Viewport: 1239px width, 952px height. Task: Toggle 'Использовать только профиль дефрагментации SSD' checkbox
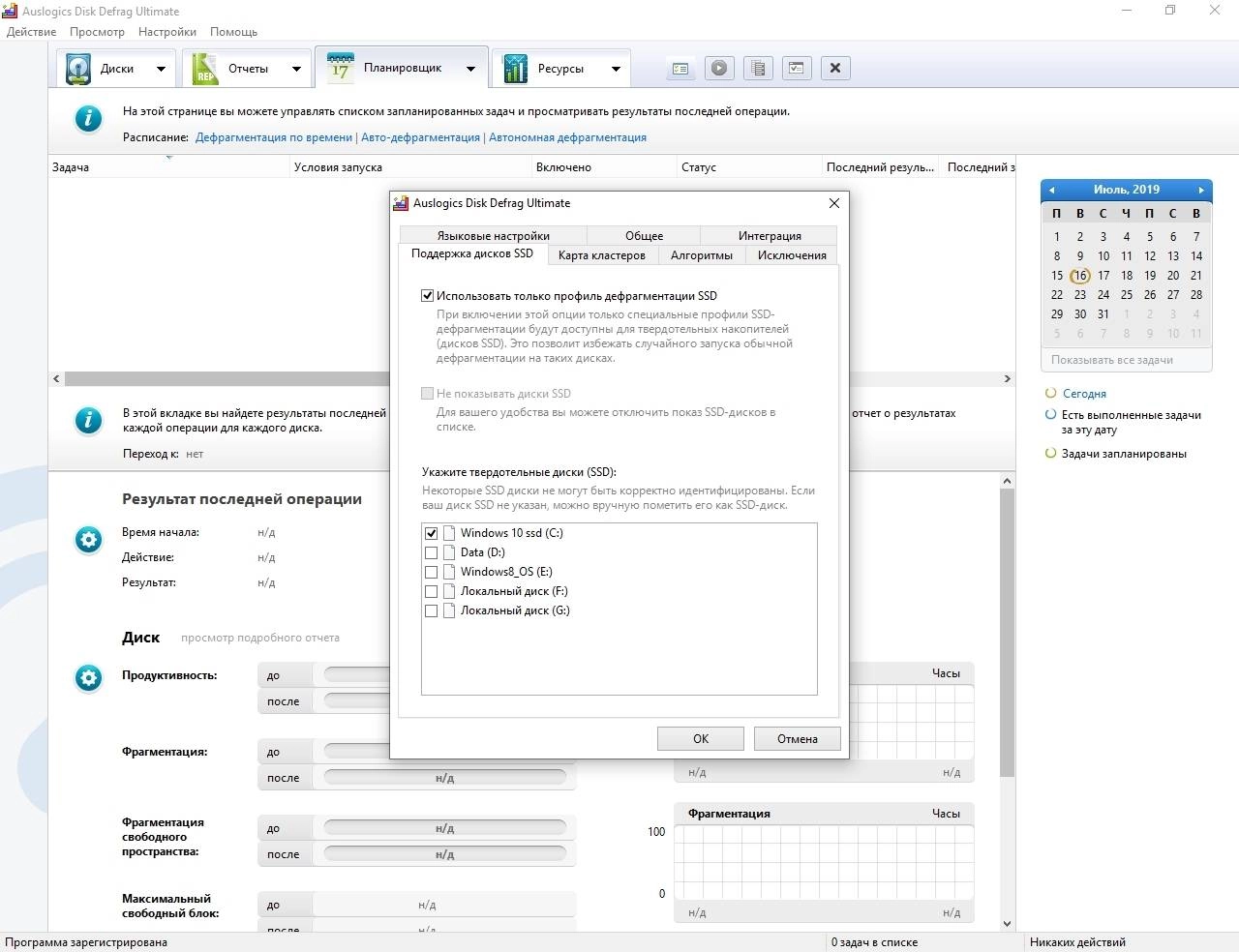click(427, 296)
